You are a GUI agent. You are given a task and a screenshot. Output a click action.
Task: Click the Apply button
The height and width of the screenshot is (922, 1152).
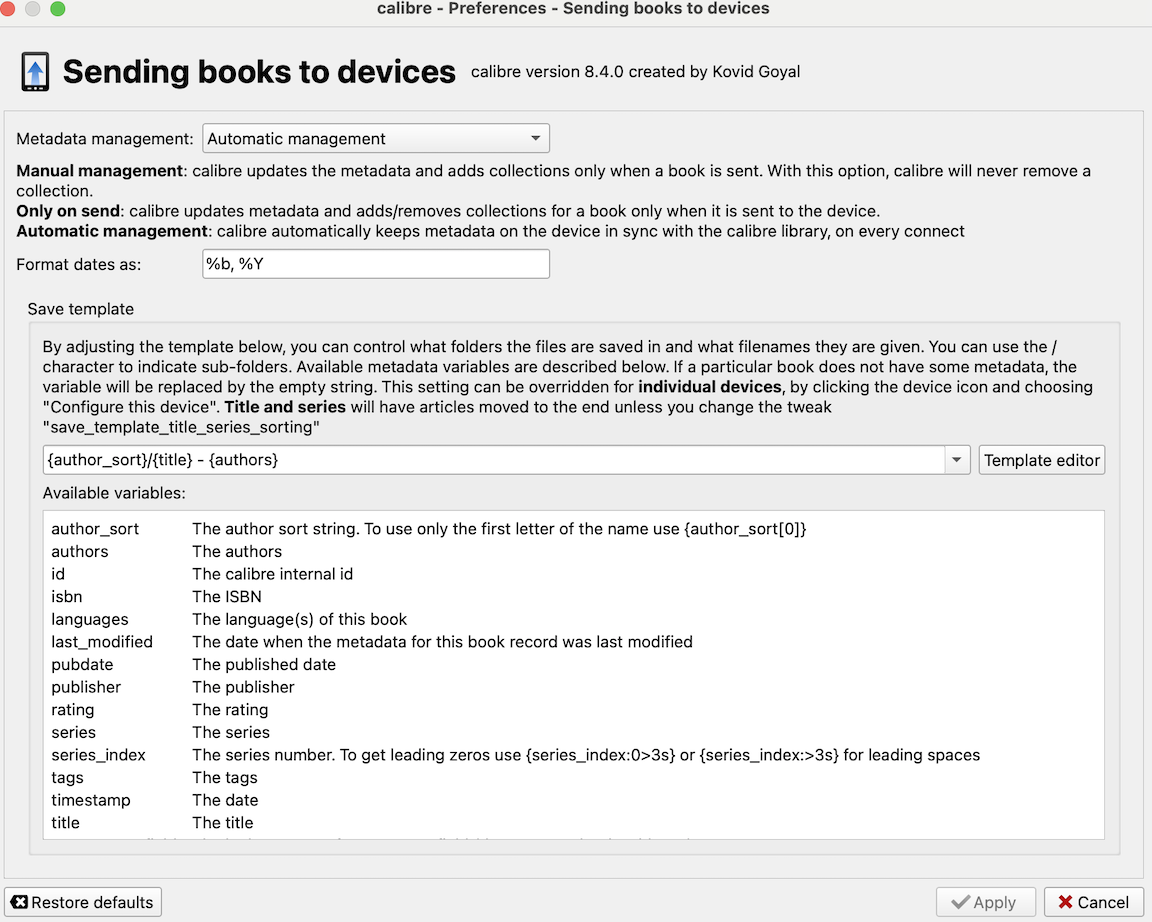point(984,902)
